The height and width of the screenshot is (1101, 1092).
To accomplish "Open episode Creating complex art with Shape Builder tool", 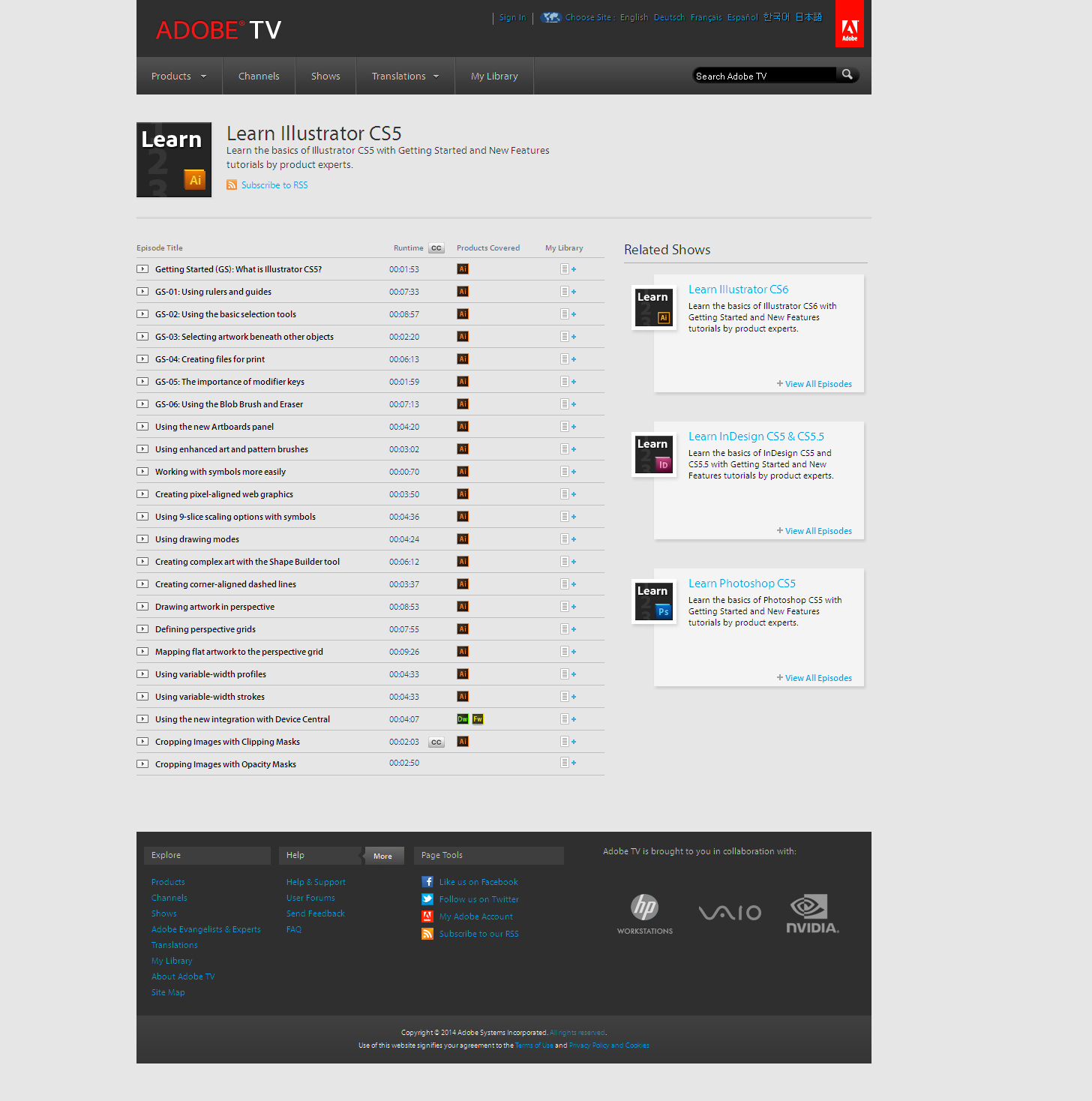I will [247, 562].
